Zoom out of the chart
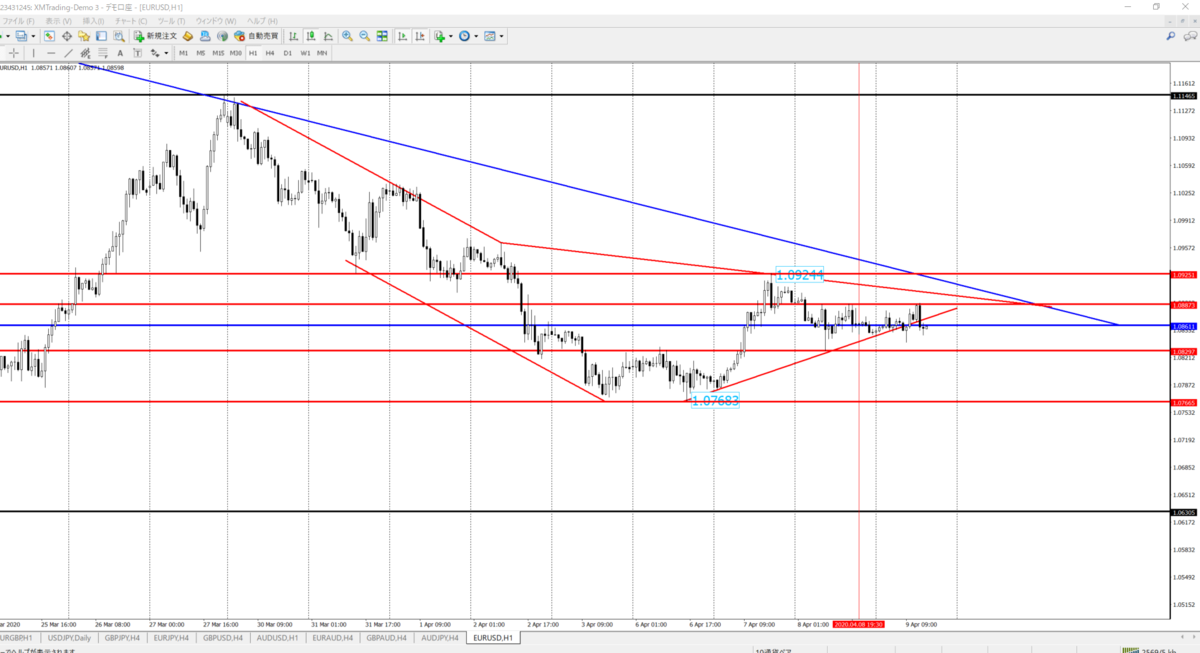Screen dimensions: 1200x653 [x=364, y=36]
